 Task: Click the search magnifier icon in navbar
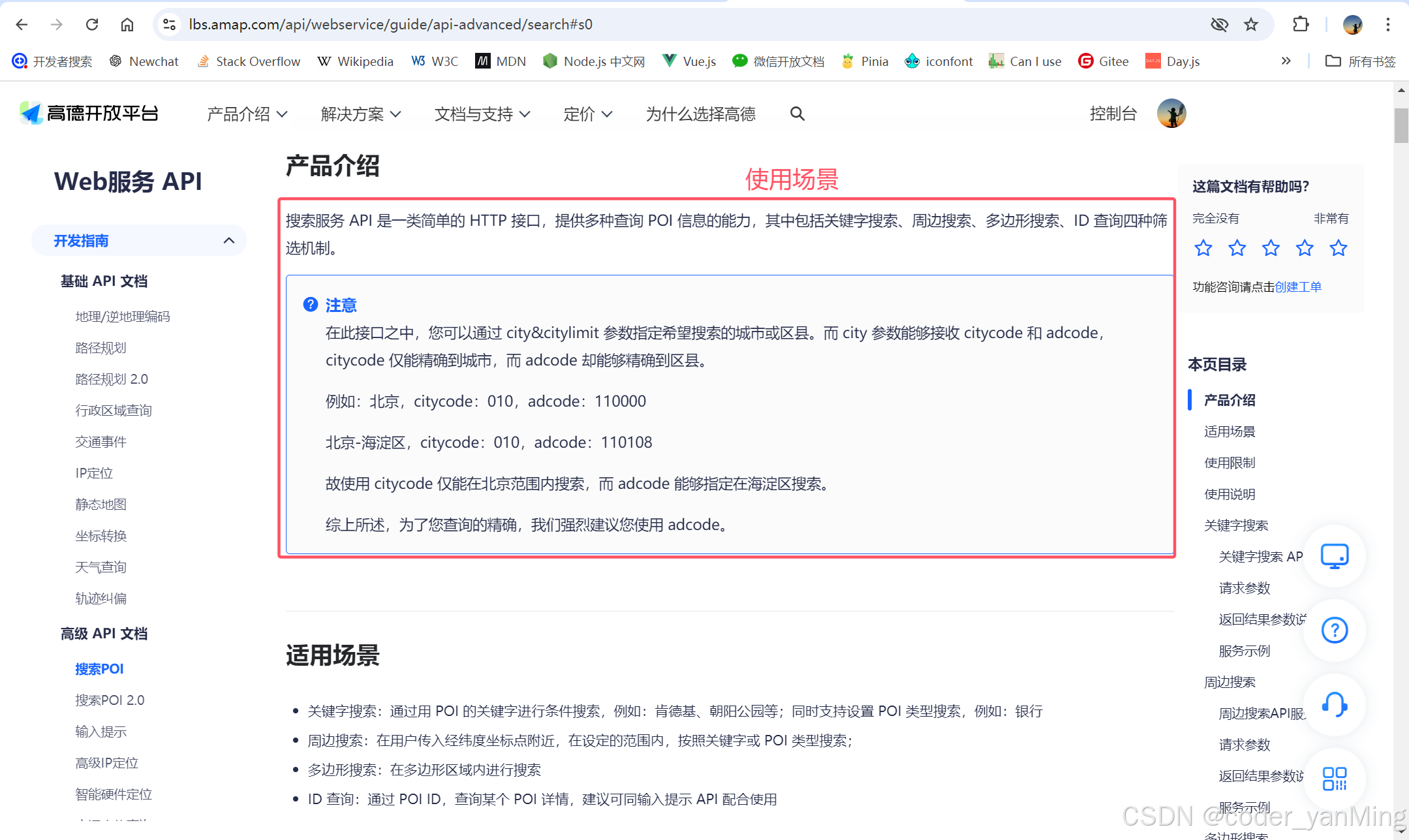click(797, 114)
